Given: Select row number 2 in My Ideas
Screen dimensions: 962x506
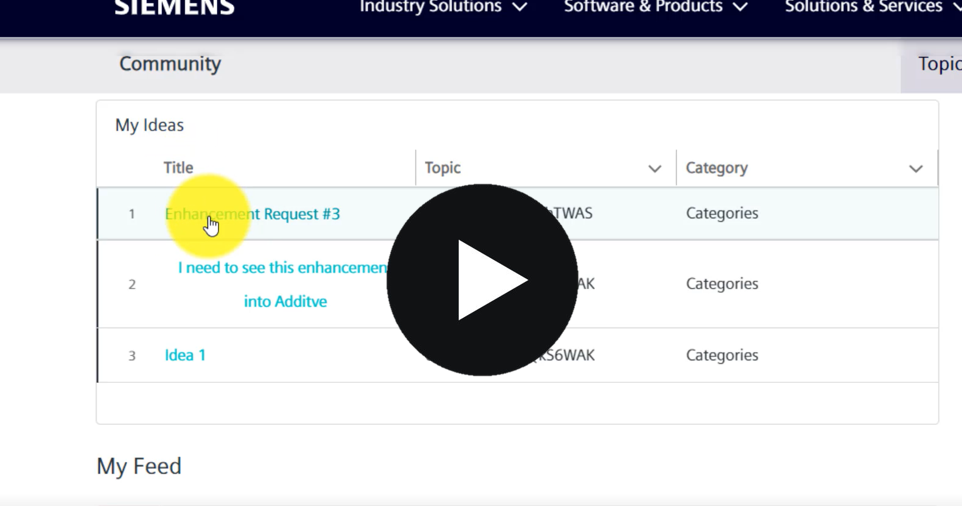Looking at the screenshot, I should (132, 285).
